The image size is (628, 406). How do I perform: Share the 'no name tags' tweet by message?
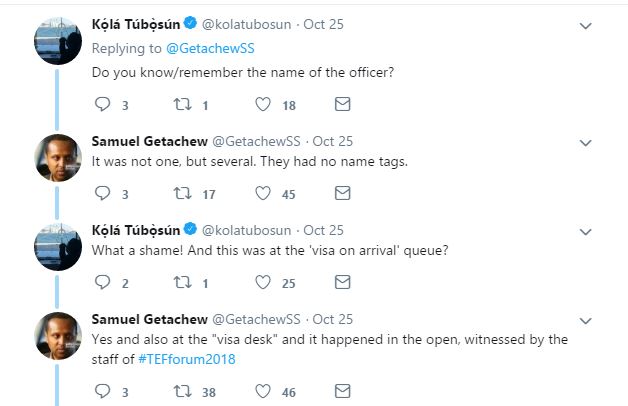[342, 193]
